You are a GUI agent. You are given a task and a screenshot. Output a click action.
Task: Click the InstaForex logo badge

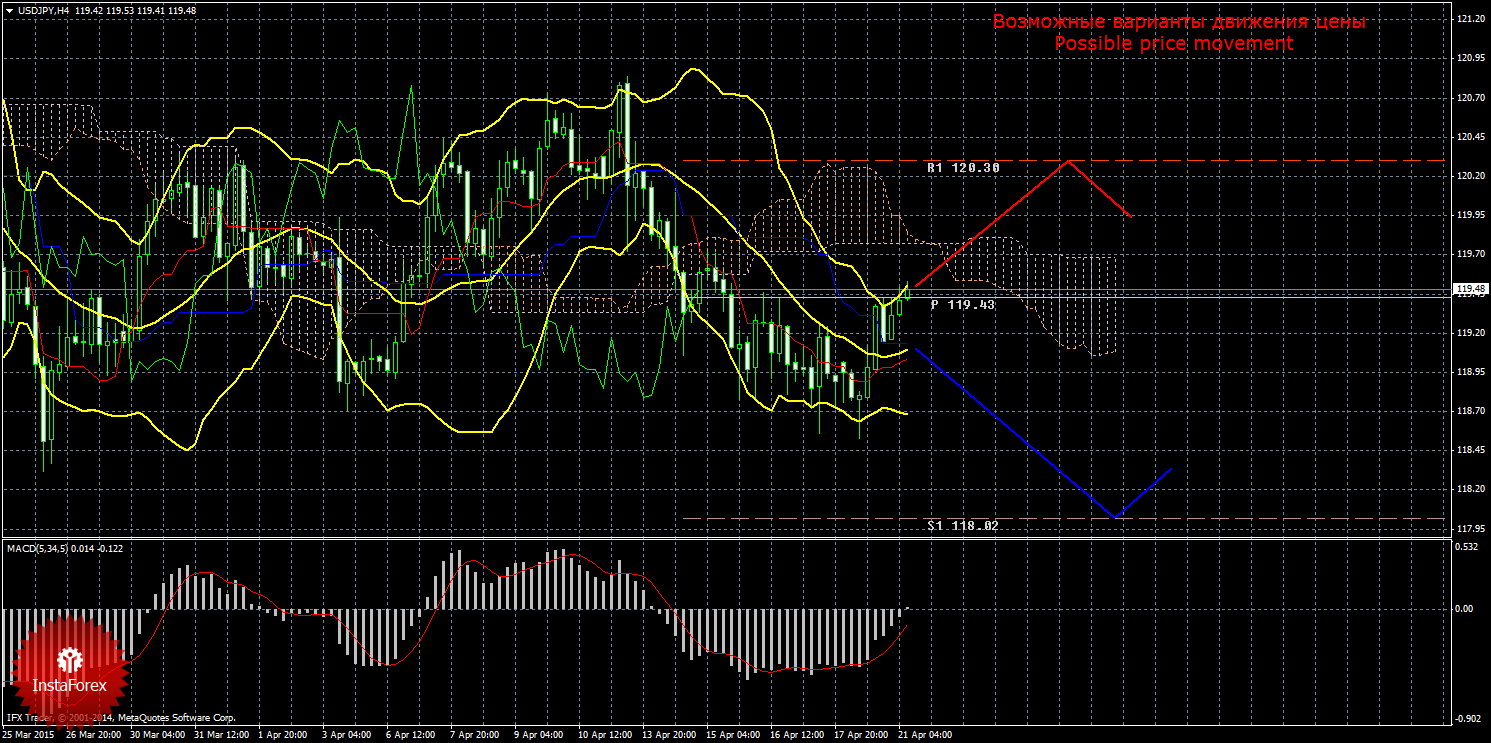69,669
